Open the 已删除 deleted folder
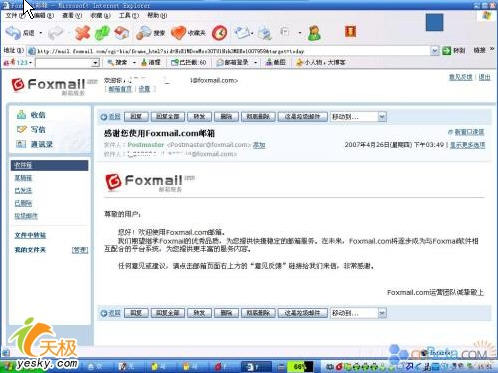This screenshot has width=498, height=373. pos(23,203)
